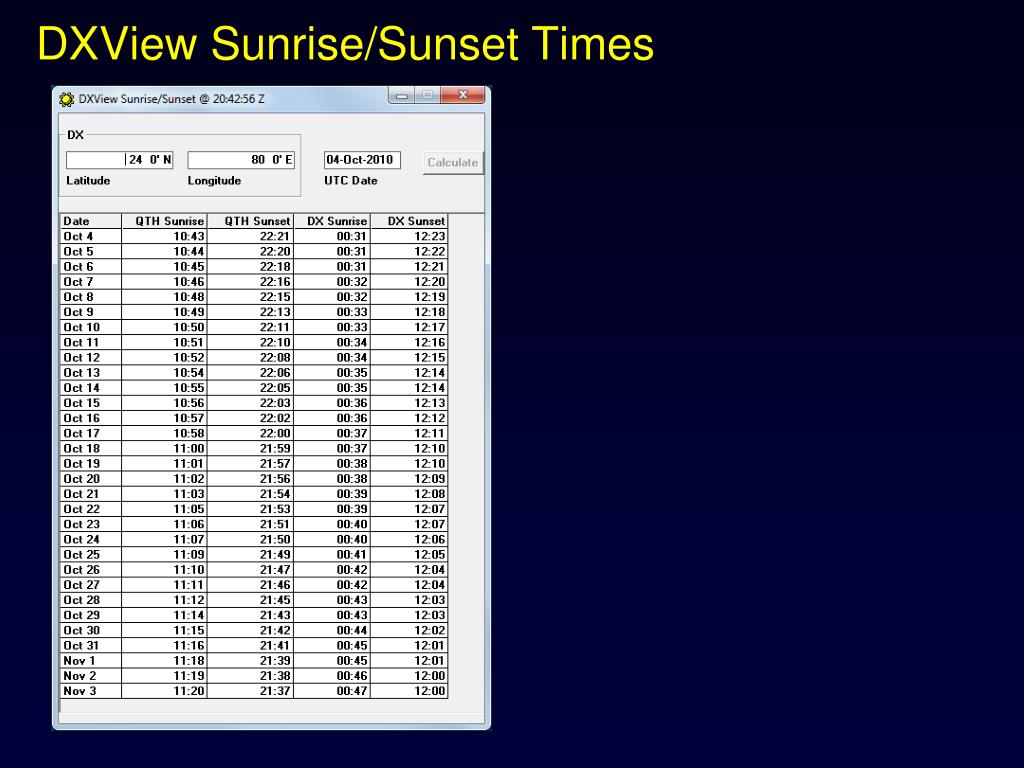Click DX Sunrise 00:47 for Nov 3
This screenshot has height=768, width=1024.
[332, 691]
